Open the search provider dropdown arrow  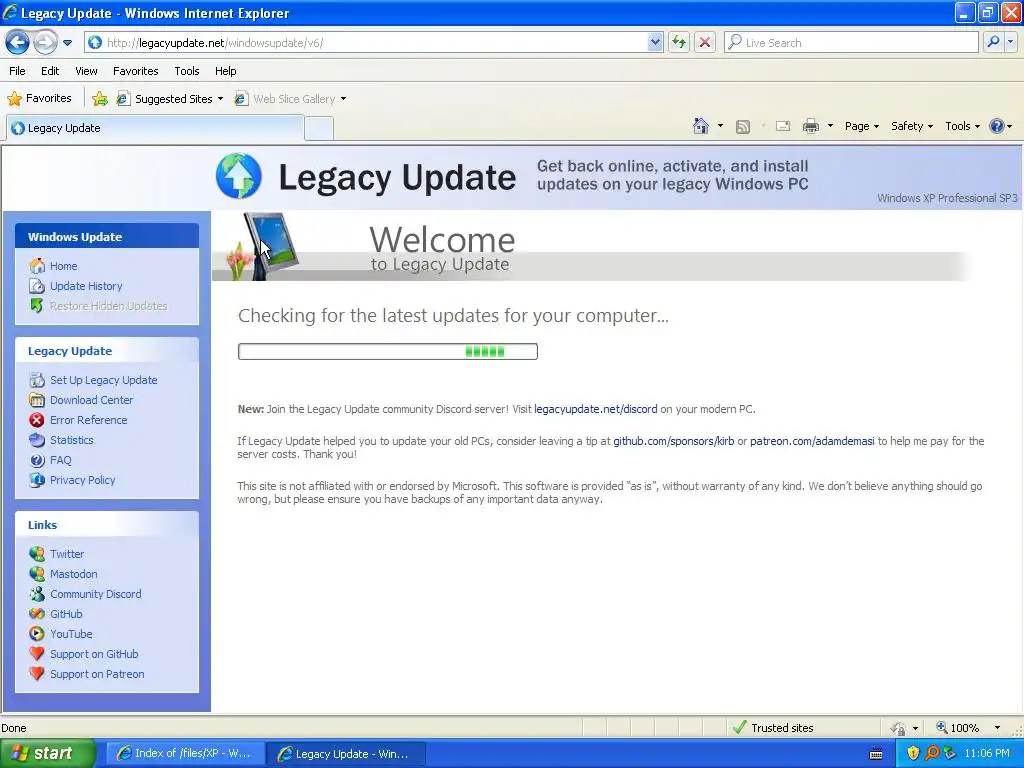coord(1010,42)
